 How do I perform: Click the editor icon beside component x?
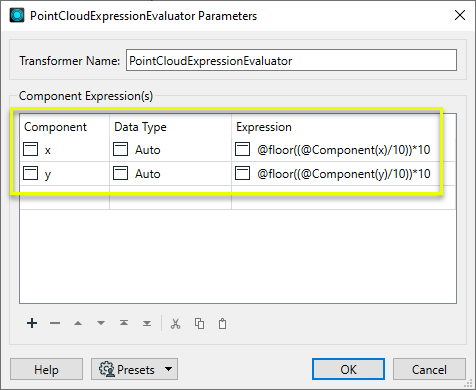[x=30, y=149]
